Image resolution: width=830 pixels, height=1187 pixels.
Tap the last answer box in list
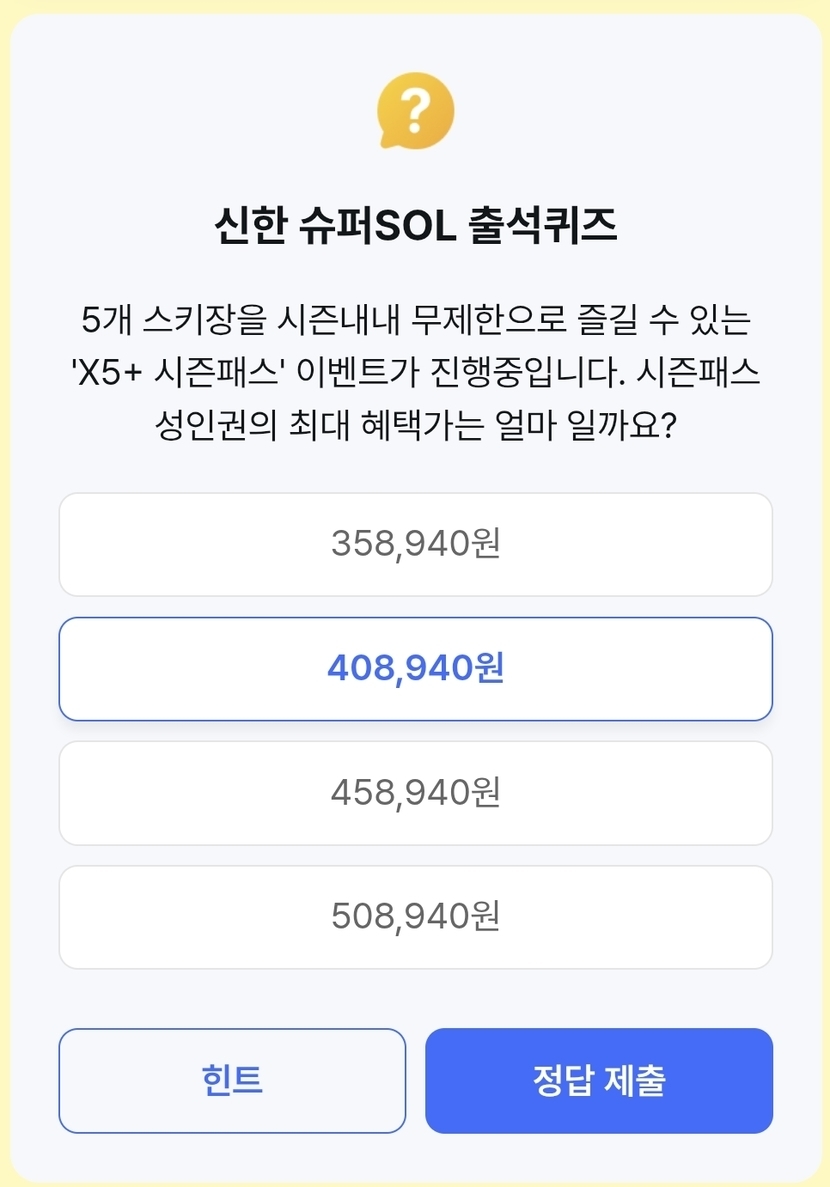[x=415, y=917]
